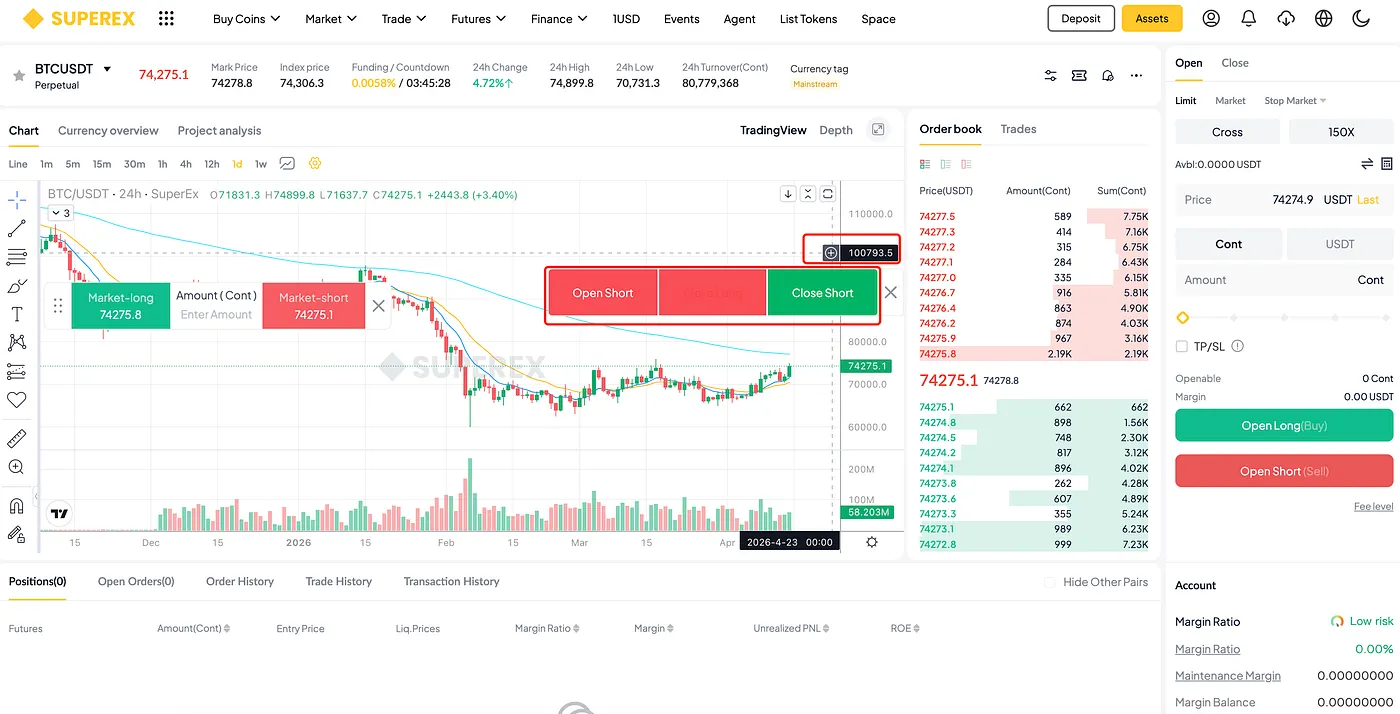Select the text annotation tool
Viewport: 1400px width, 714px height.
point(17,314)
